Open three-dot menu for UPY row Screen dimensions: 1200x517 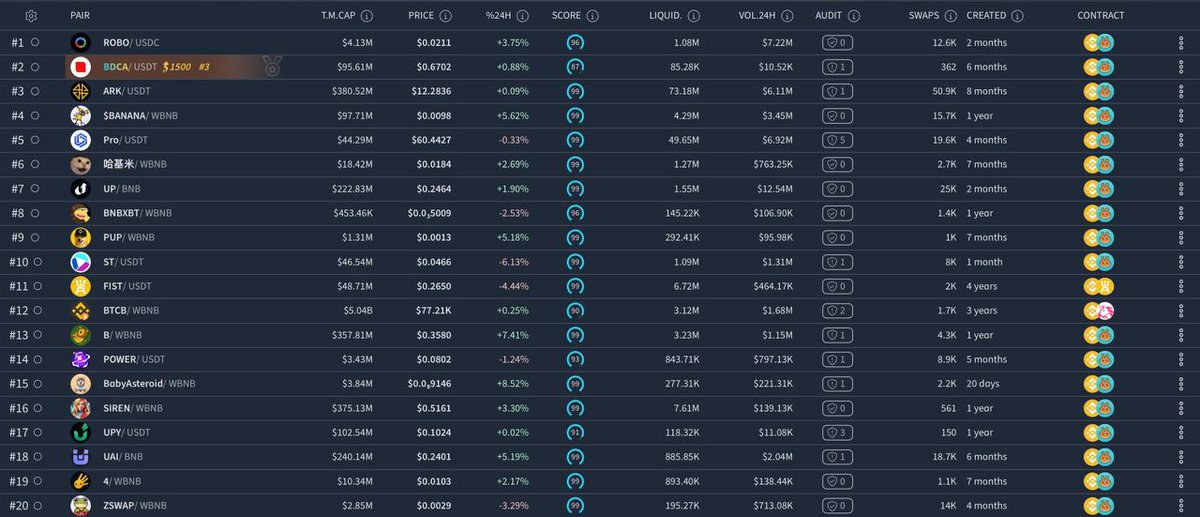pyautogui.click(x=1181, y=433)
